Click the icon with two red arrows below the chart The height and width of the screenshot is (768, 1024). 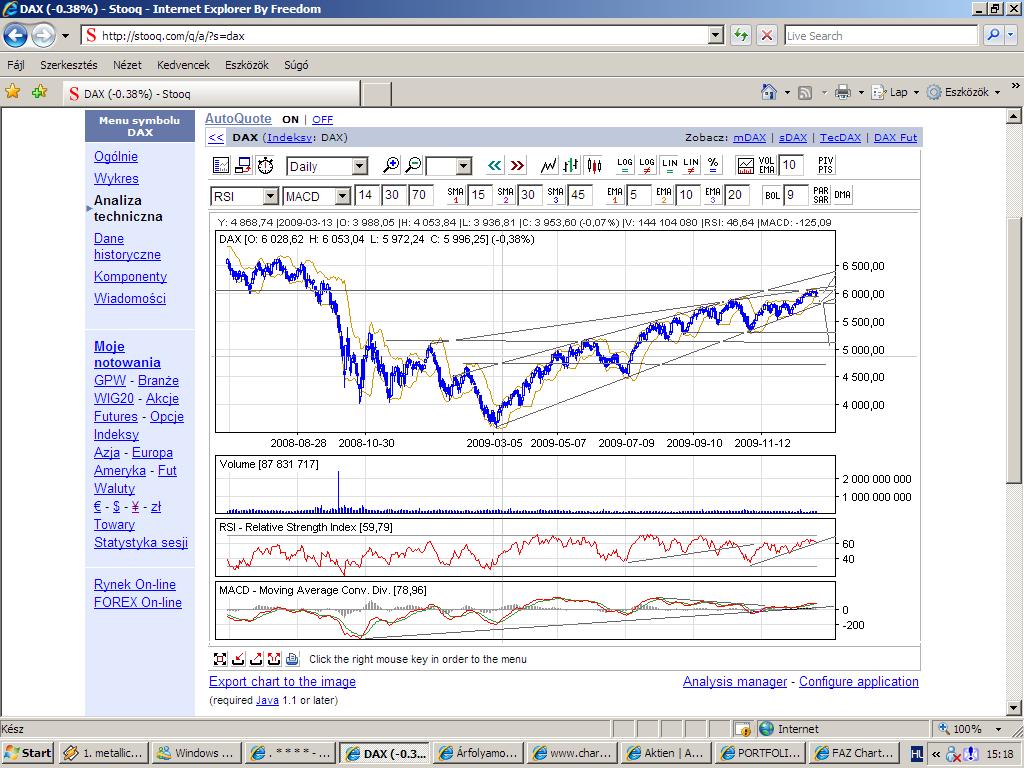[x=274, y=659]
